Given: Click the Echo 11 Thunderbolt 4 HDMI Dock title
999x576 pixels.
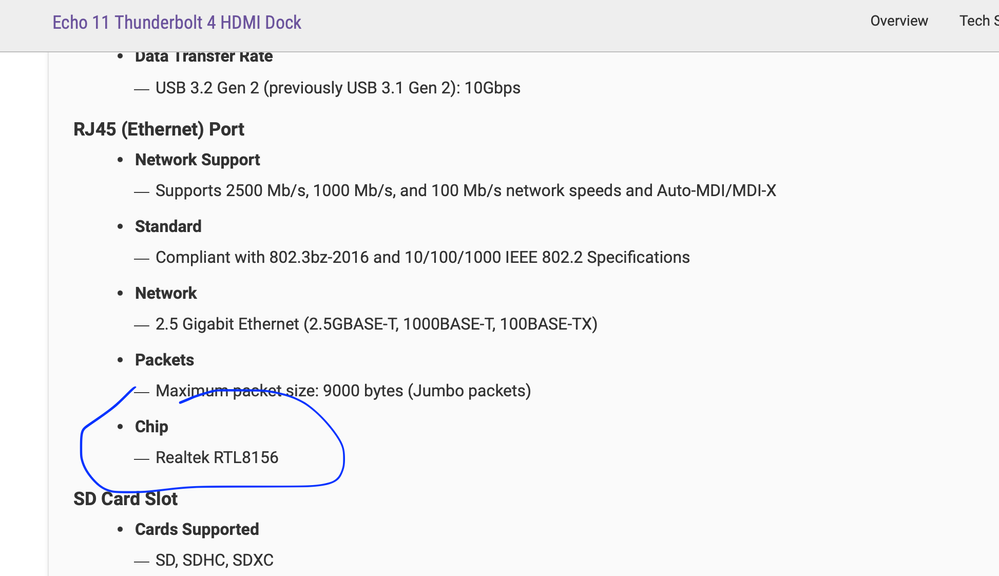Looking at the screenshot, I should point(177,22).
